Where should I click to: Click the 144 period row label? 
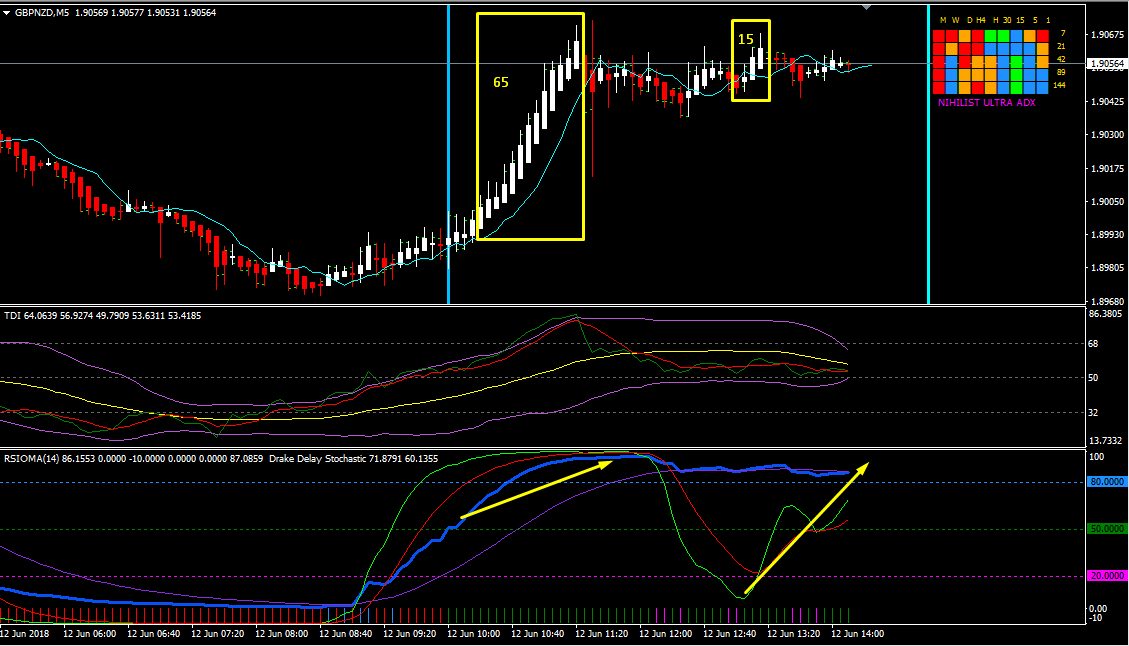coord(1059,85)
